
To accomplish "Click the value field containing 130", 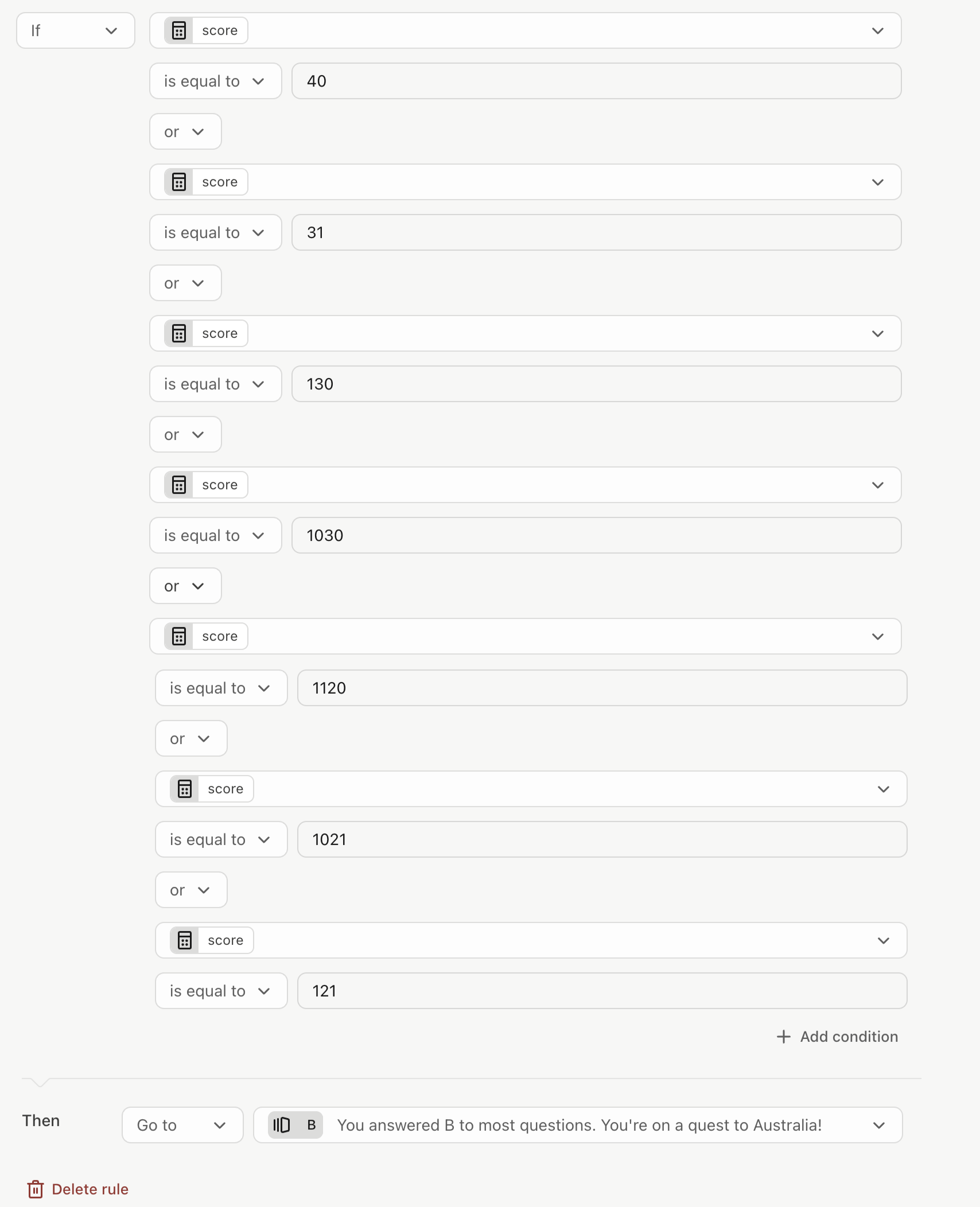I will 597,384.
